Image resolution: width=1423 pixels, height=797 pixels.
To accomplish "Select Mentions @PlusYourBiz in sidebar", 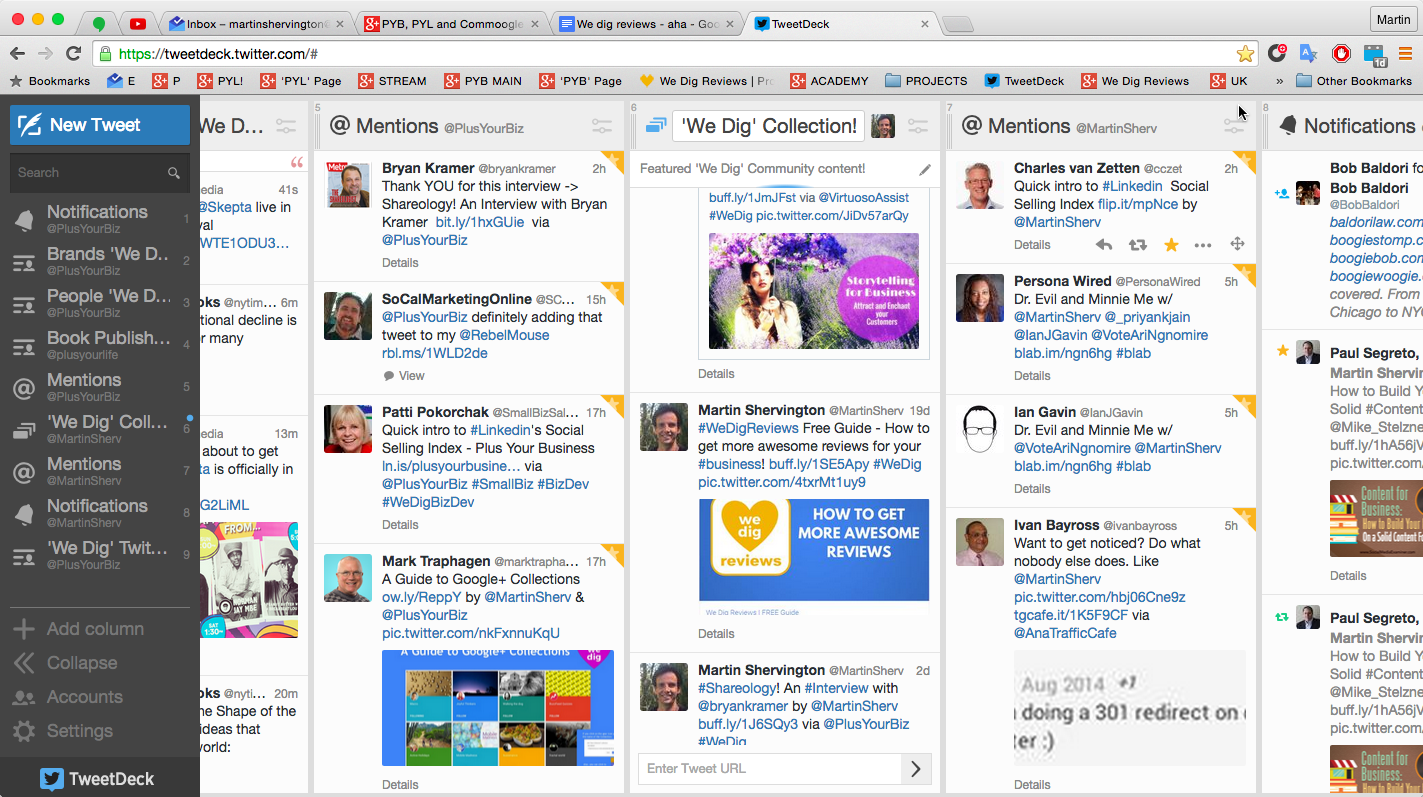I will [100, 387].
